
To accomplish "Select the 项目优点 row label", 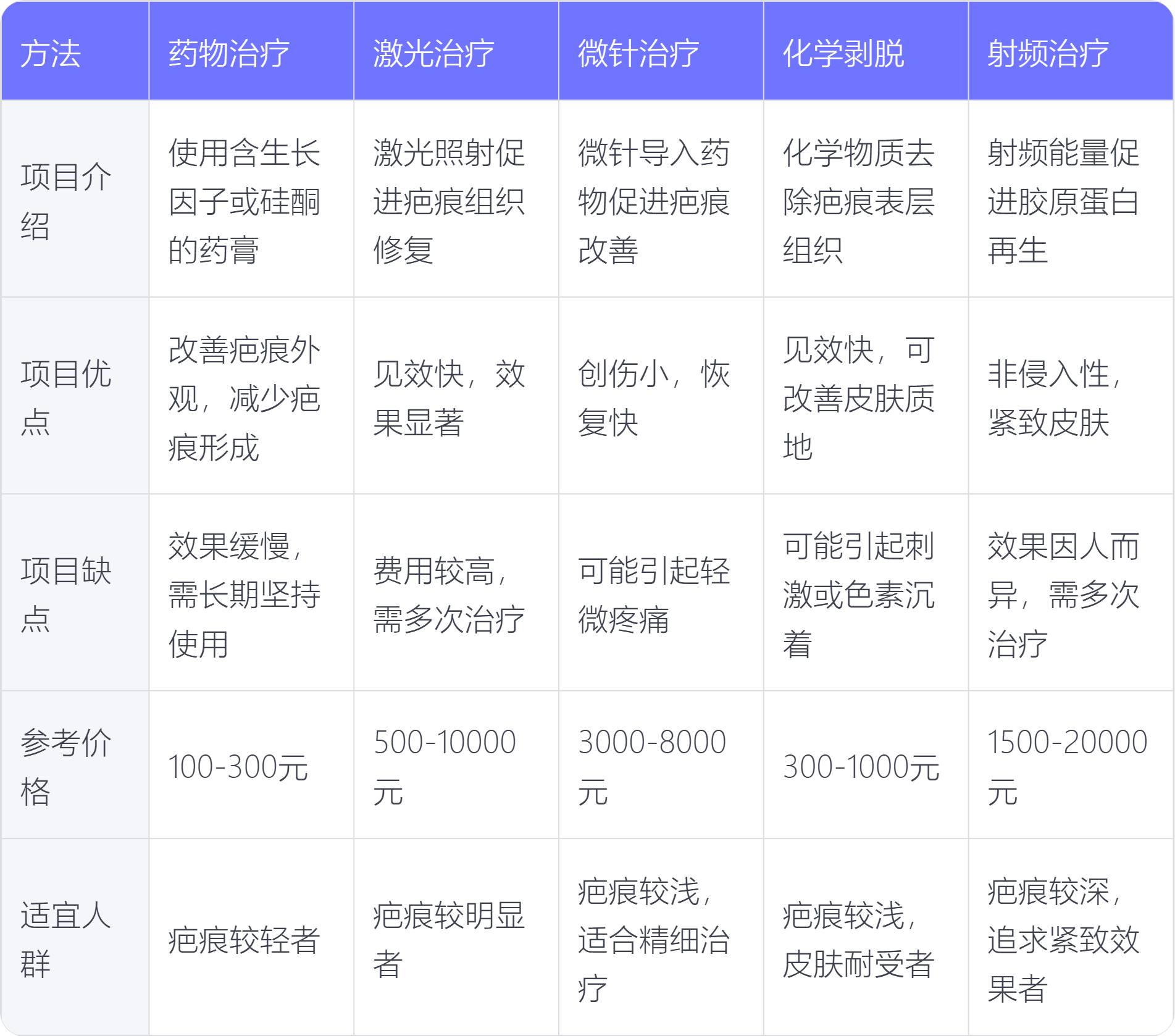I will click(65, 398).
